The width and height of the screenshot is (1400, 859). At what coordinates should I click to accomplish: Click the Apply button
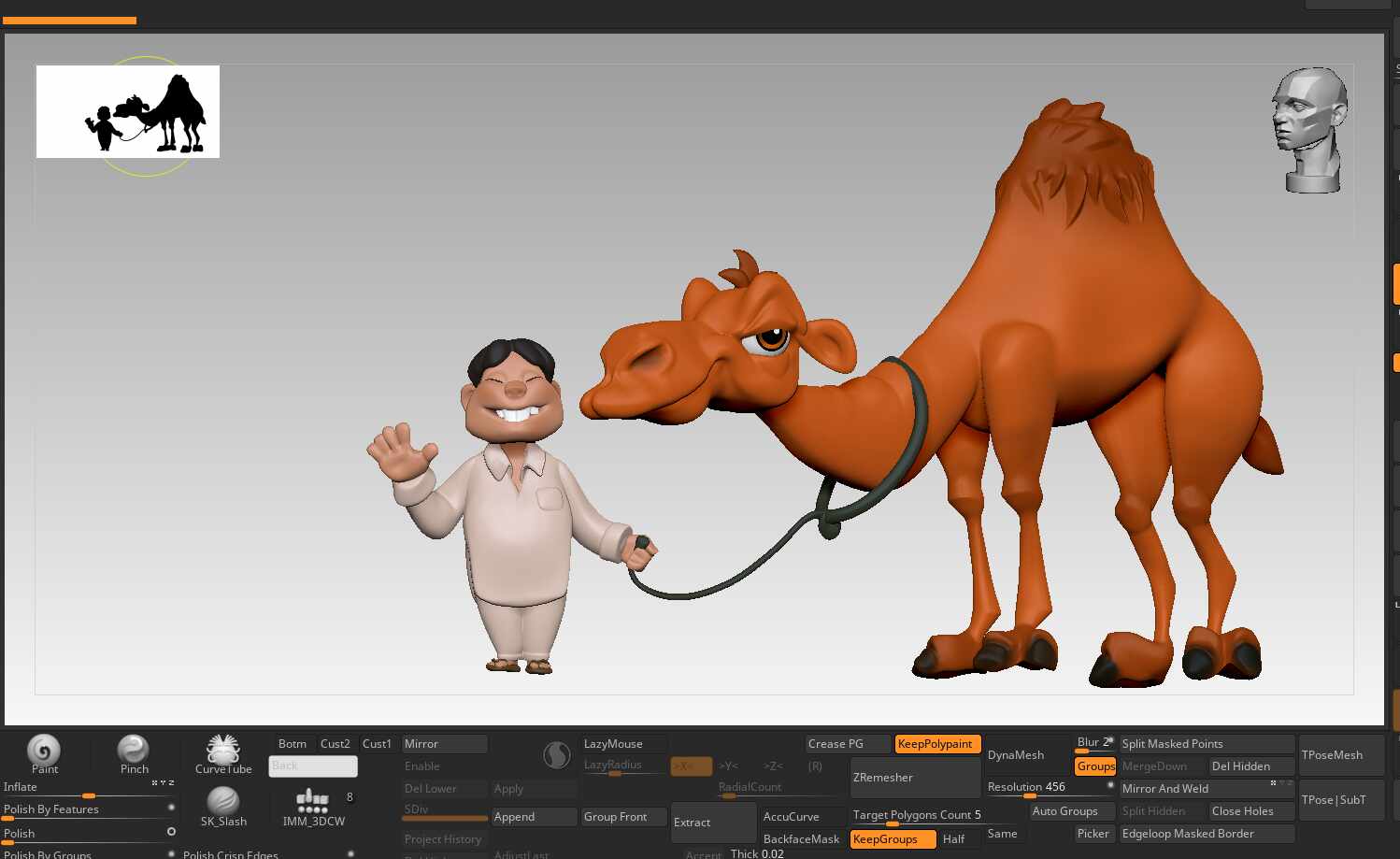tap(534, 789)
